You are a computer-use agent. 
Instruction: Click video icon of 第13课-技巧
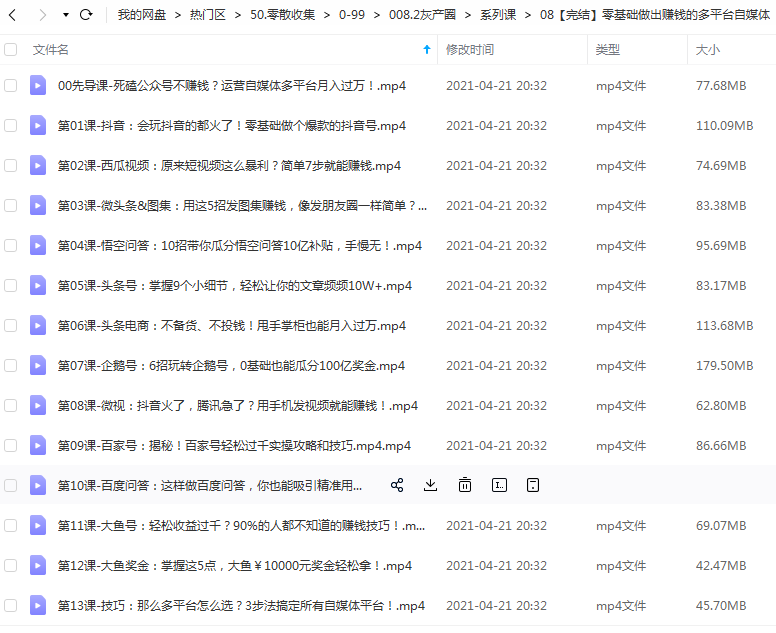point(38,606)
